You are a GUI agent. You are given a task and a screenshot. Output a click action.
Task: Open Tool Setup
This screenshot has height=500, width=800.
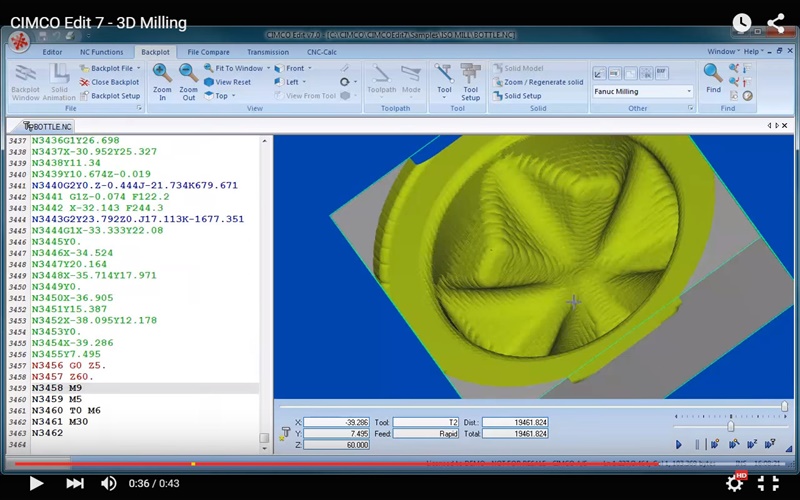[470, 82]
